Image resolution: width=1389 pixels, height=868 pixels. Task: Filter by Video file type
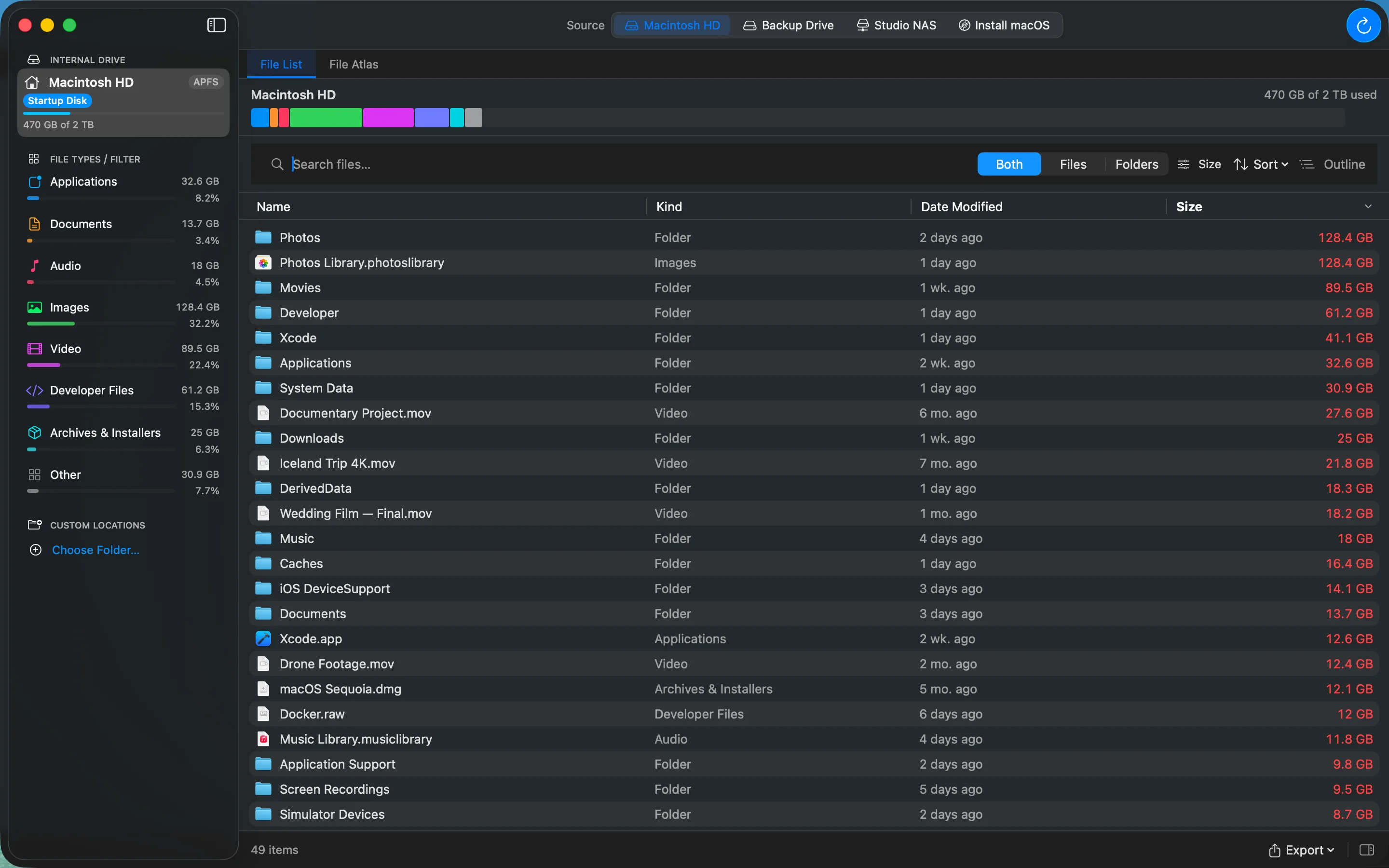pos(123,356)
